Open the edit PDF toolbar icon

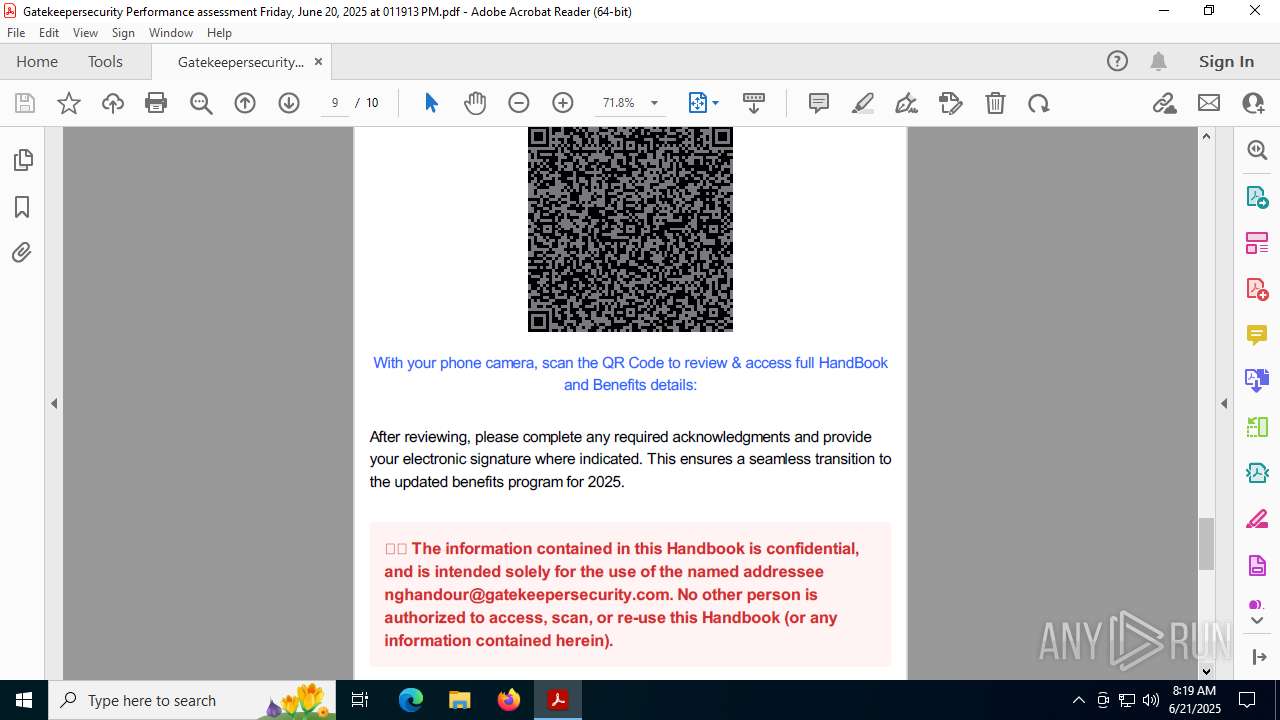[951, 103]
